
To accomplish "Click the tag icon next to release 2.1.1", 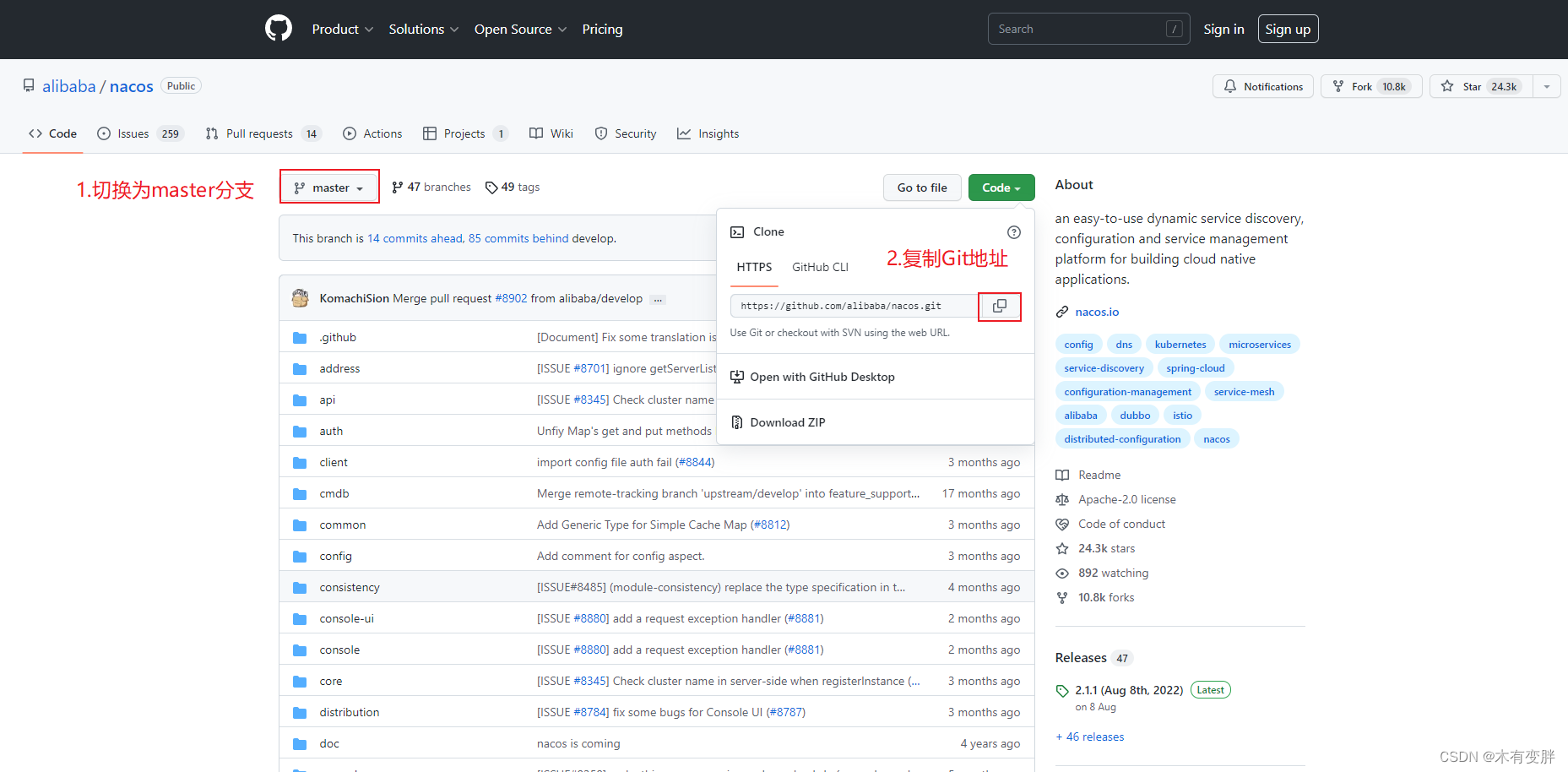I will pos(1062,691).
